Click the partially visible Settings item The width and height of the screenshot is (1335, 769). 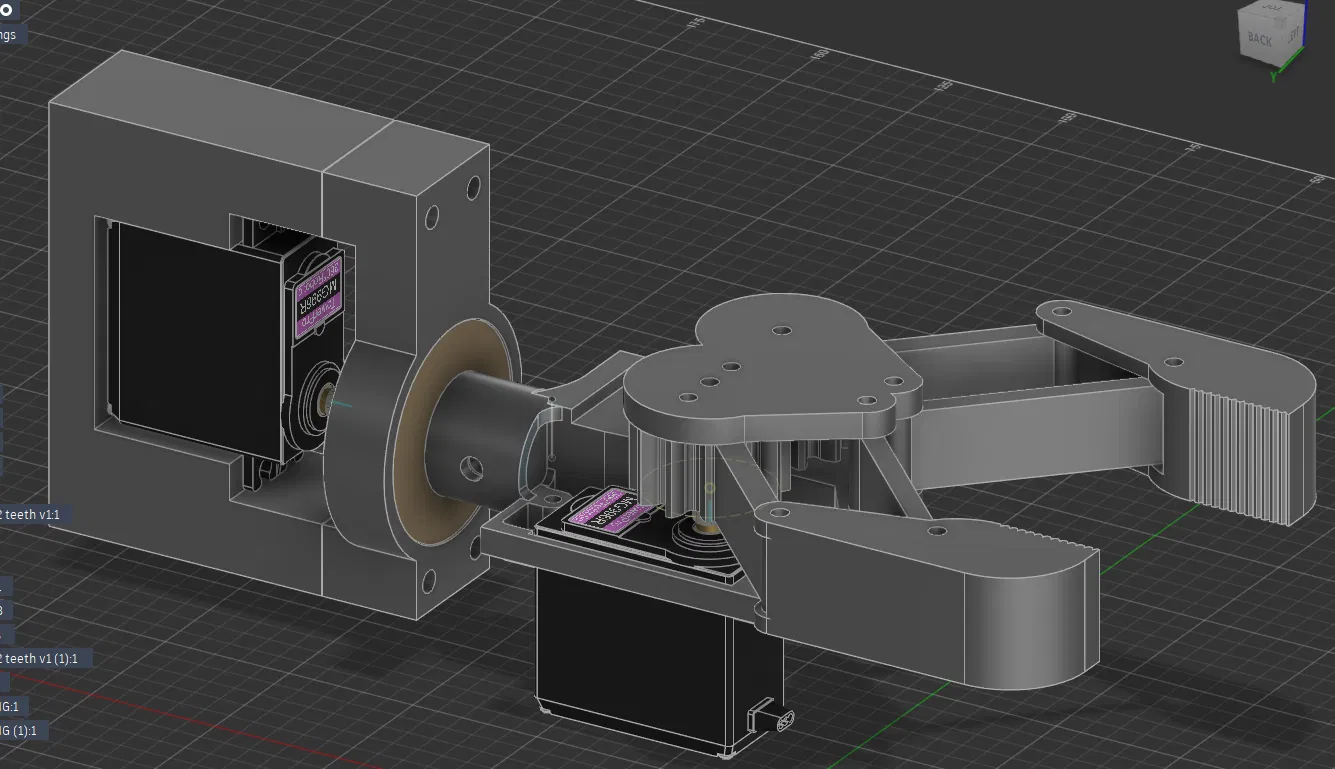(12, 35)
